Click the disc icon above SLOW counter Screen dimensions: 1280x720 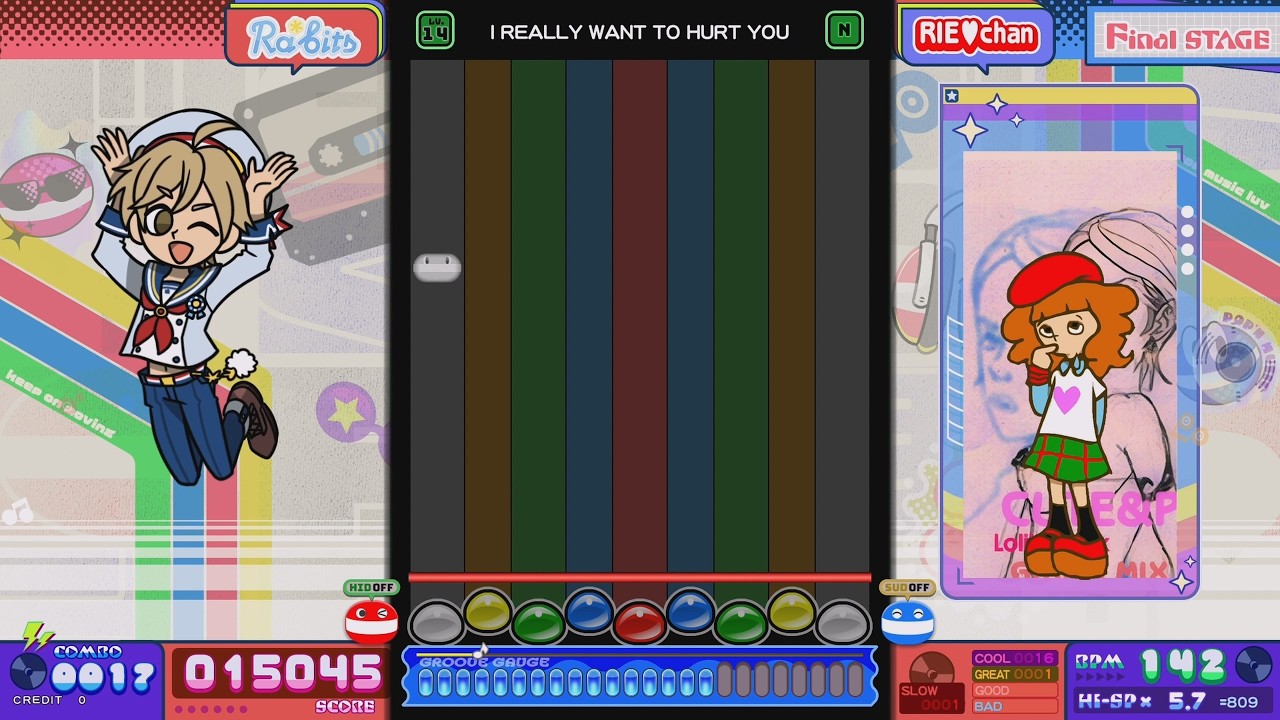point(932,667)
